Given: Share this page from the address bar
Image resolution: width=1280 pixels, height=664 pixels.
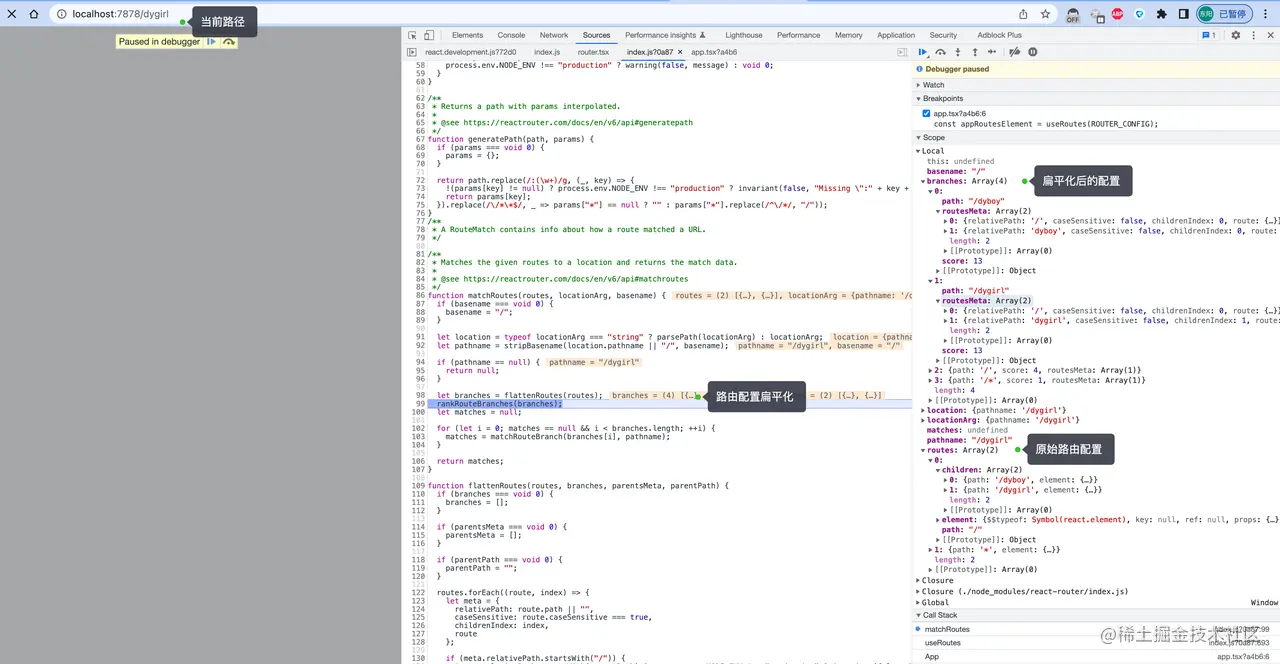Looking at the screenshot, I should (1023, 14).
